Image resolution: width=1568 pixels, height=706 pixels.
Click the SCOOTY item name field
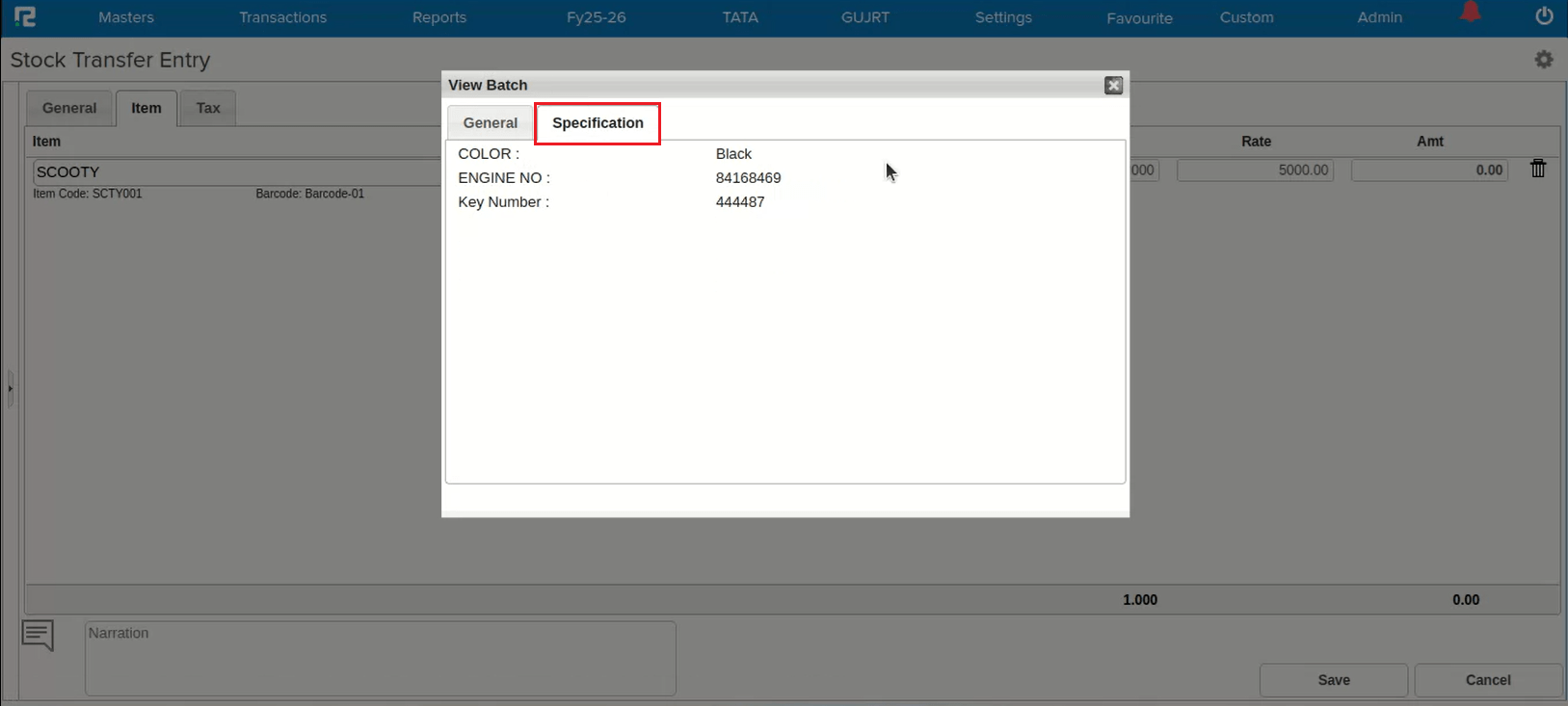[x=237, y=171]
